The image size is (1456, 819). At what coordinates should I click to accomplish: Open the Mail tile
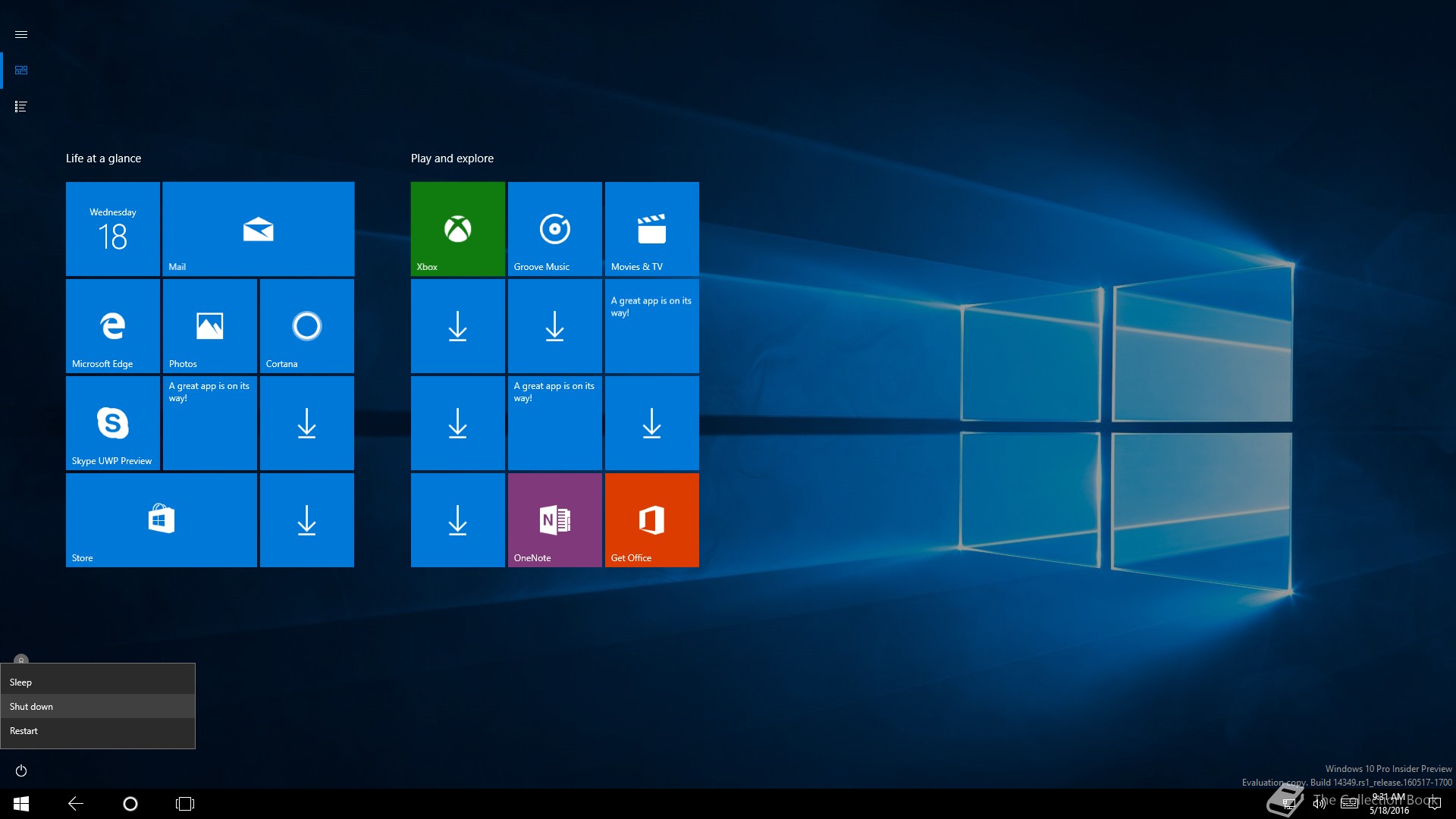[259, 229]
